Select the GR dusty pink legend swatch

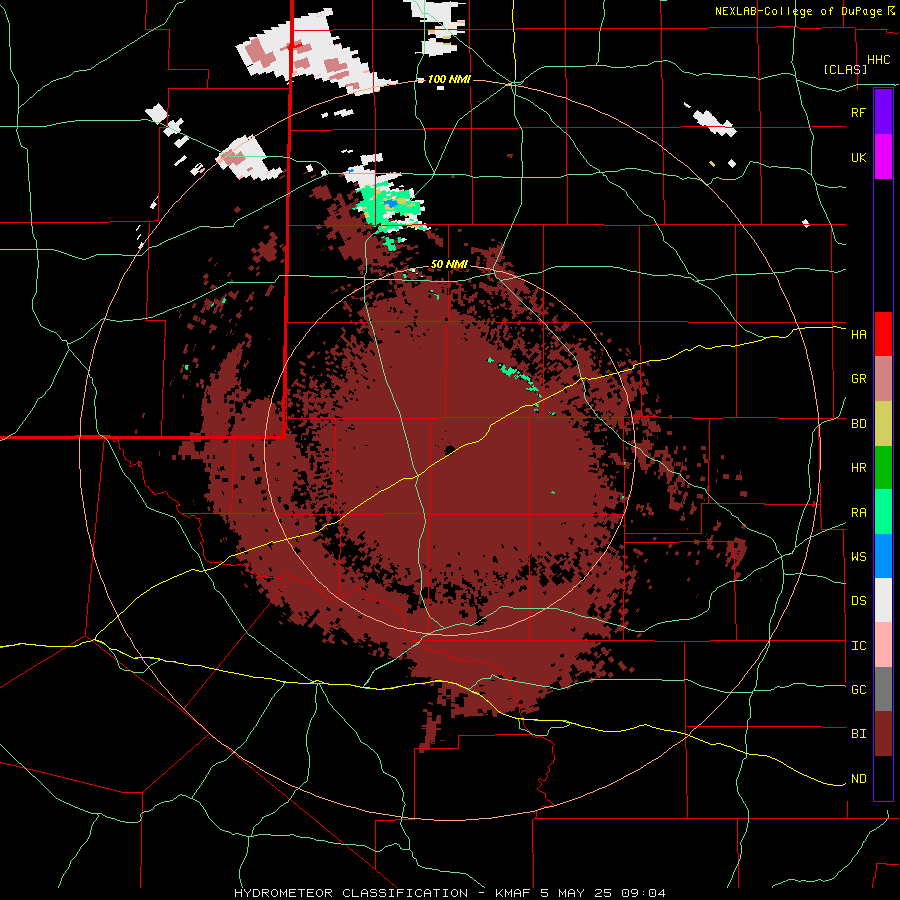pyautogui.click(x=883, y=379)
